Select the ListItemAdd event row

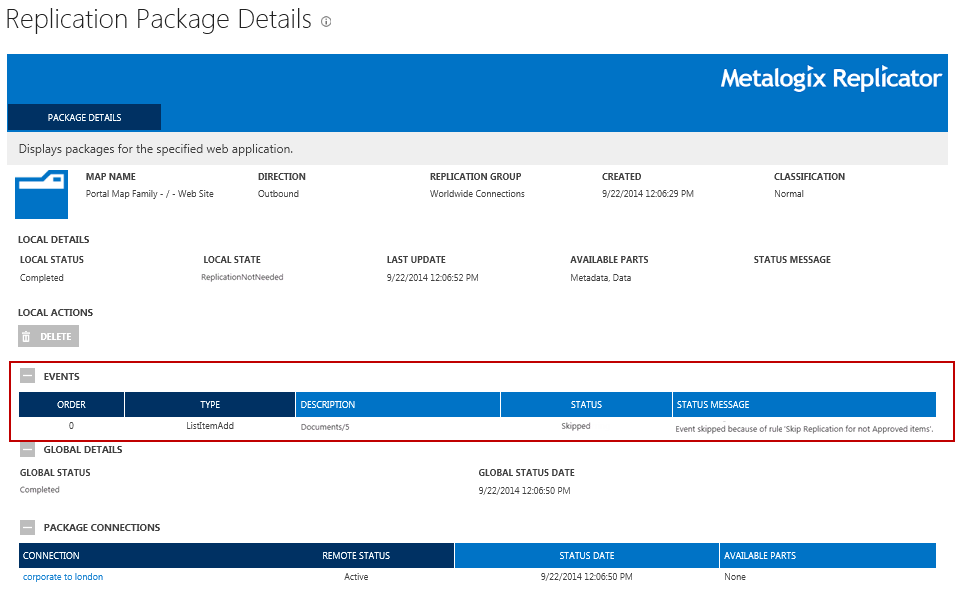[210, 426]
